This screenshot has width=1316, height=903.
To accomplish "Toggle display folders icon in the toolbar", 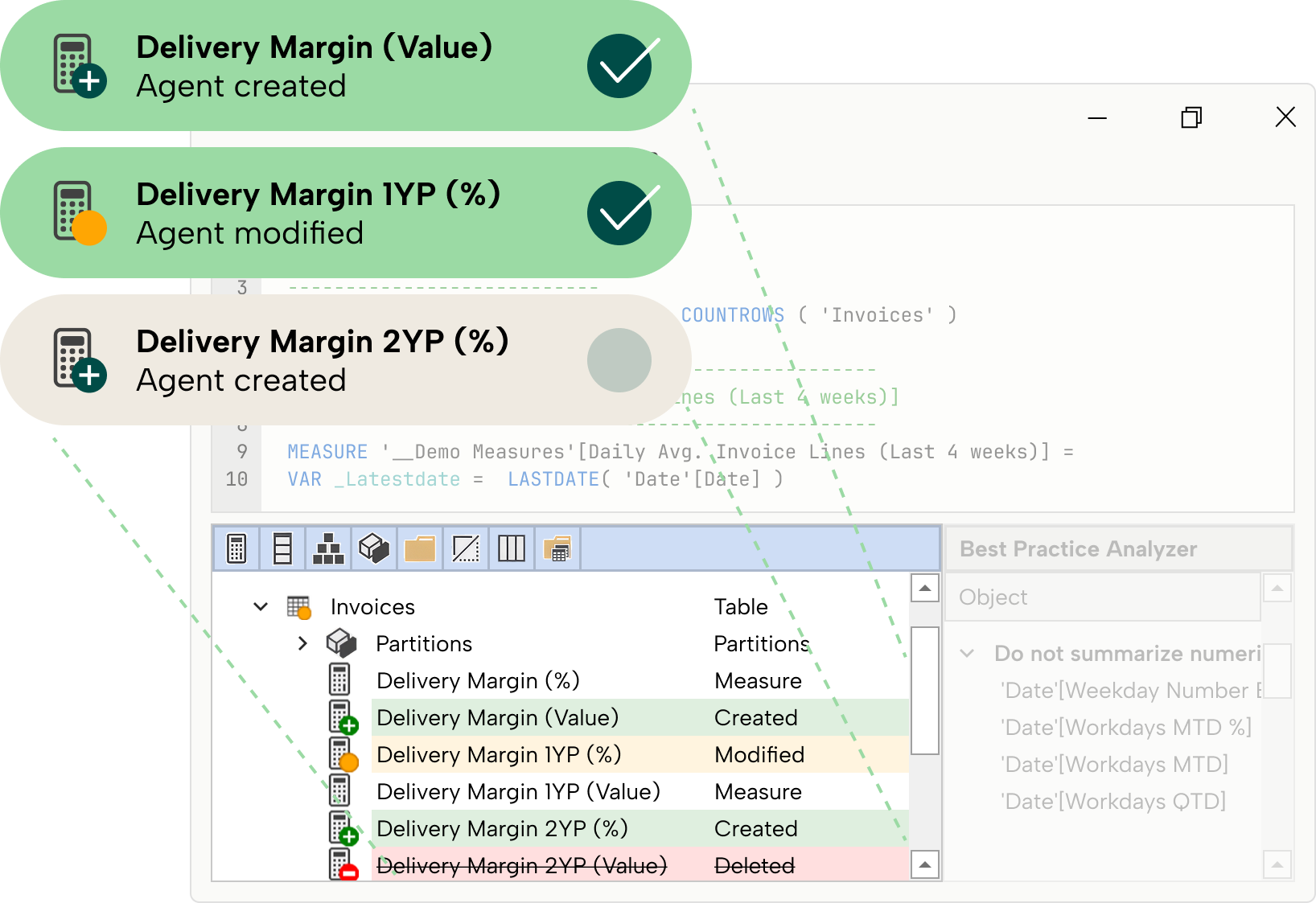I will pyautogui.click(x=420, y=548).
